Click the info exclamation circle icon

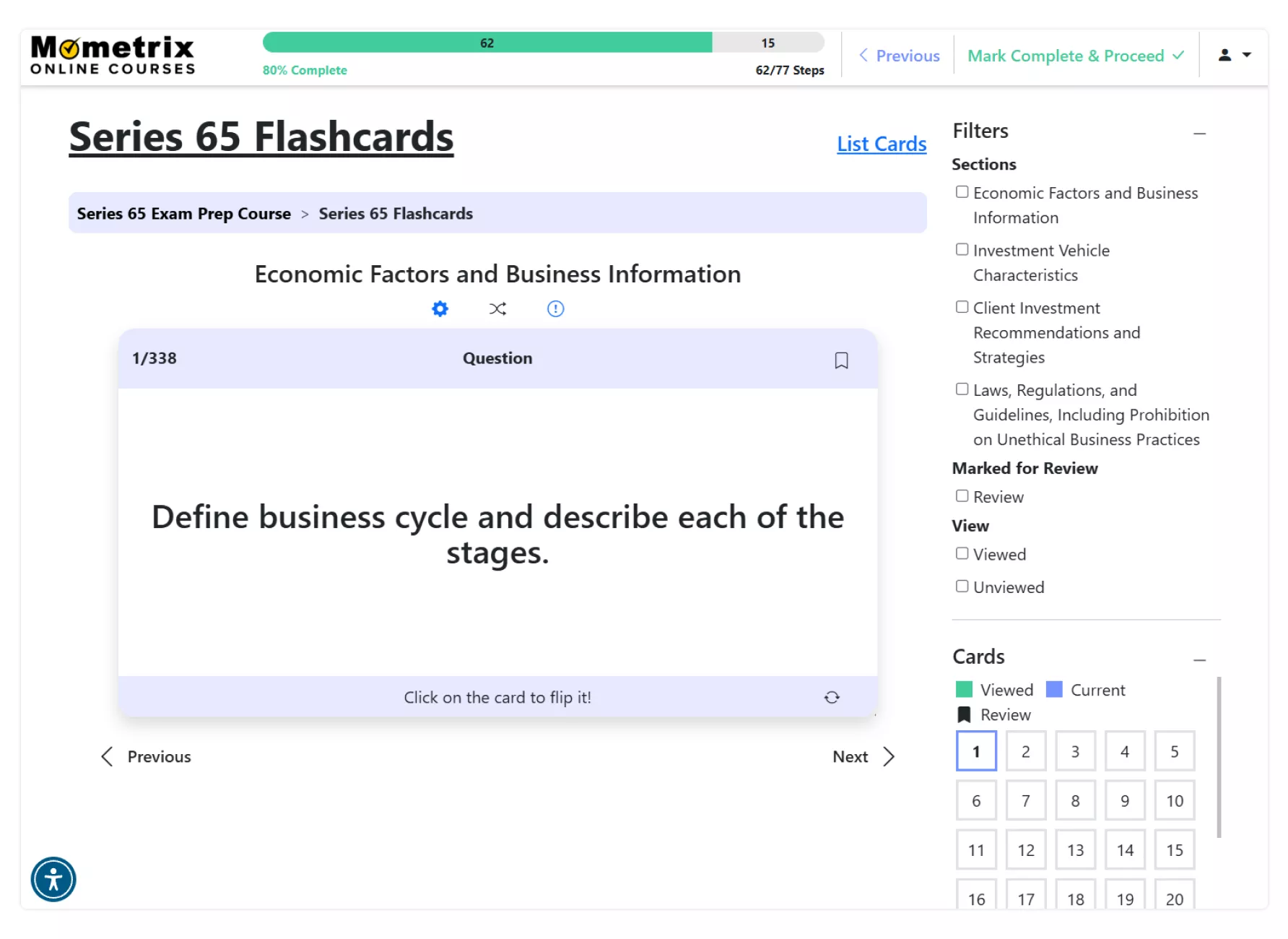coord(555,309)
